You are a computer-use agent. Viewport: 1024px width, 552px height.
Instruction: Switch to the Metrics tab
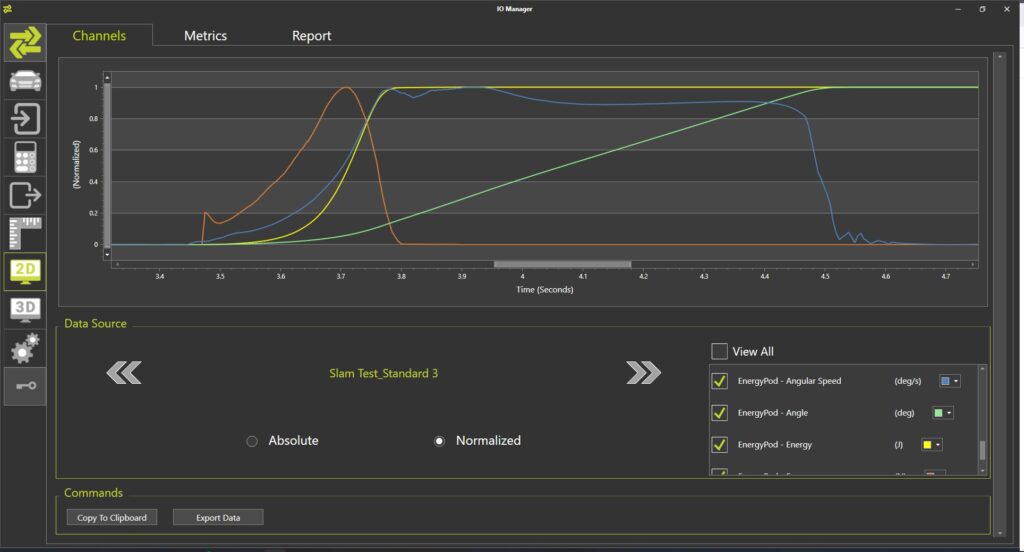pos(205,36)
